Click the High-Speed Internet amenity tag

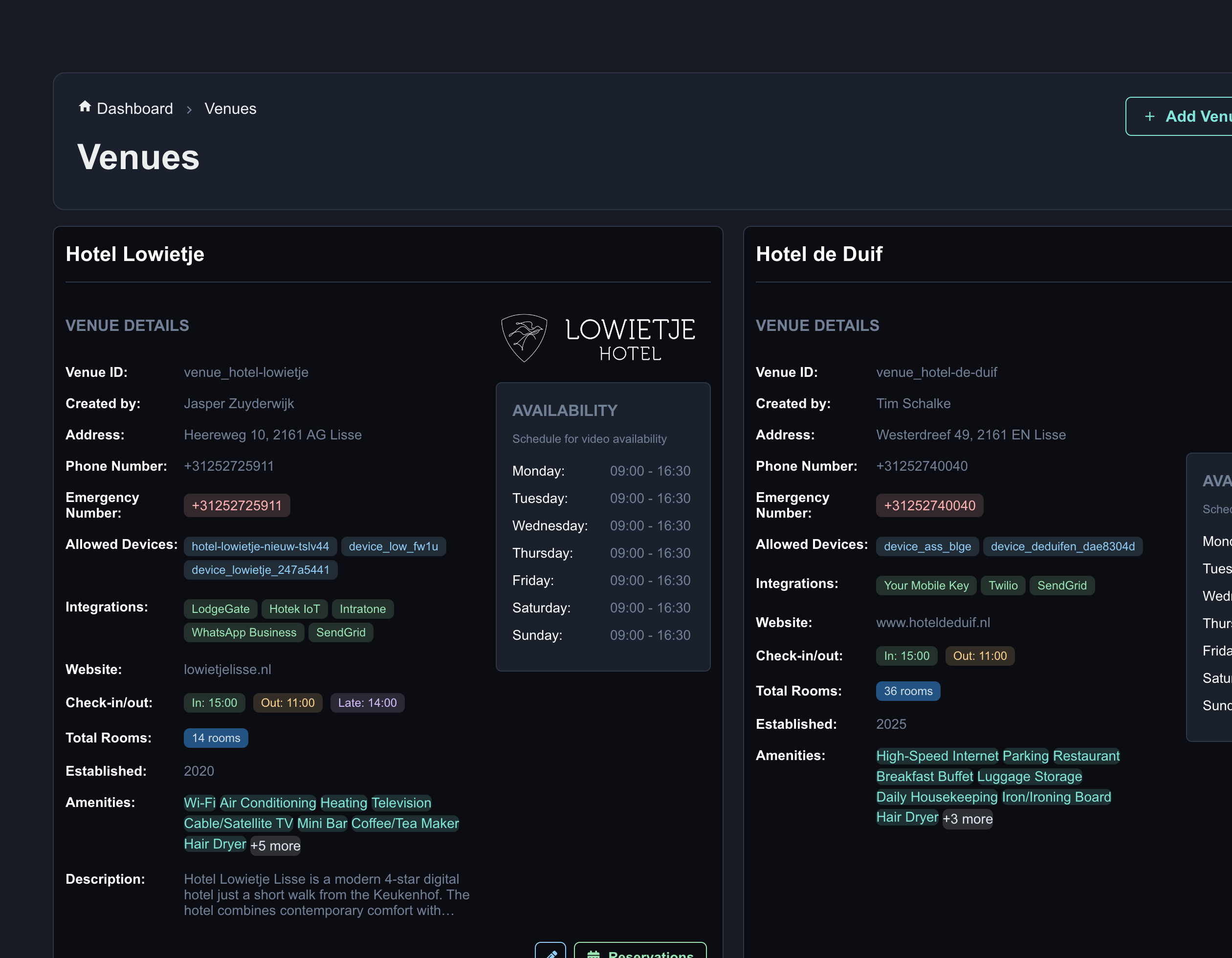pos(937,756)
